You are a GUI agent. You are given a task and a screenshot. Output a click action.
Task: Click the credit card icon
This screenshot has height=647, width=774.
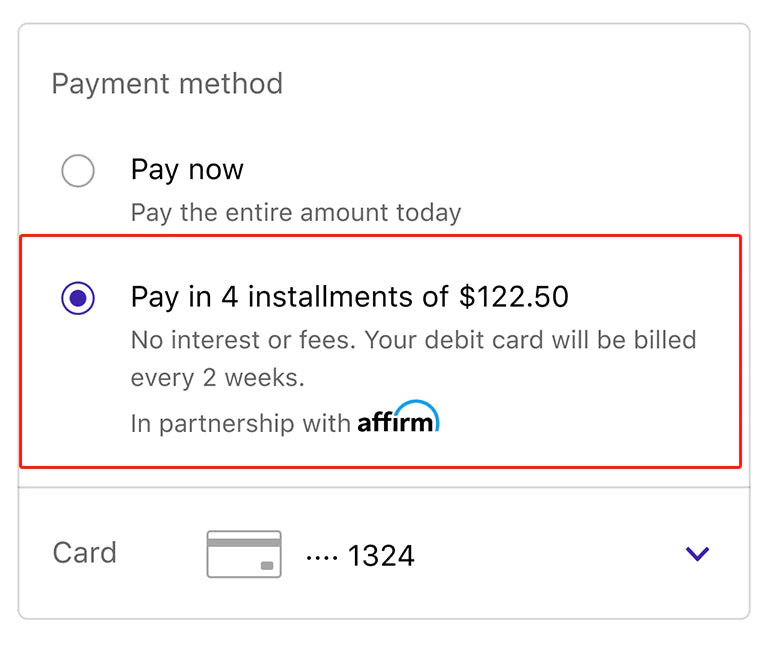[x=244, y=554]
